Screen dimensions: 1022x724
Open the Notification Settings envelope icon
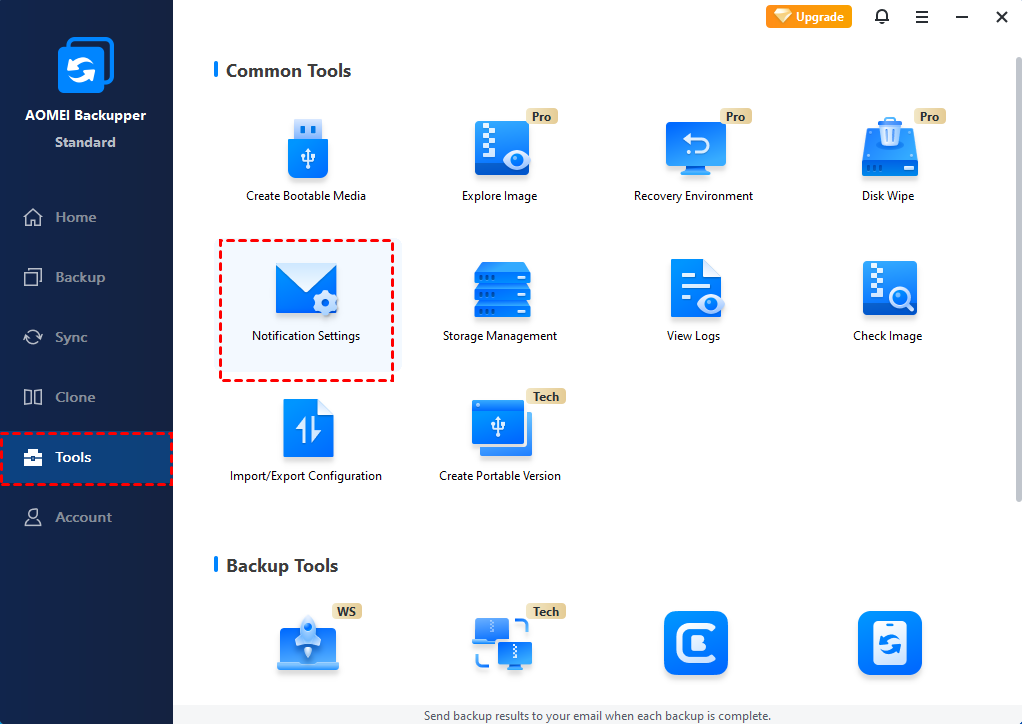pos(306,289)
